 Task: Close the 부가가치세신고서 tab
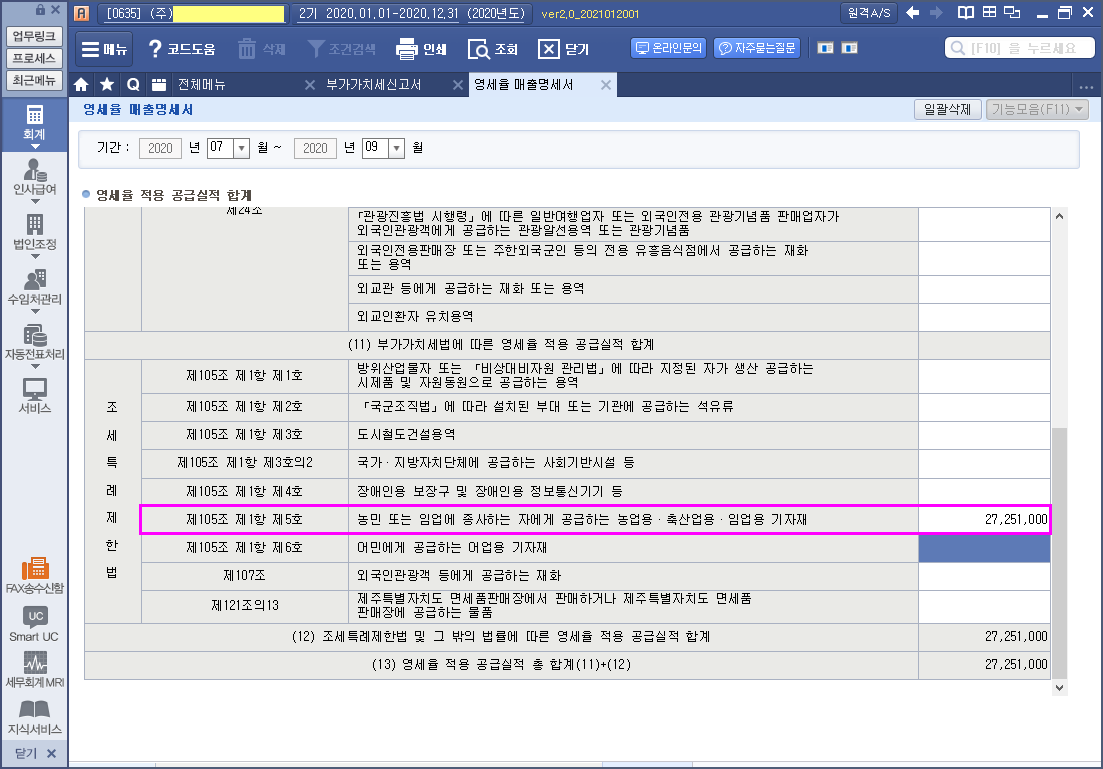click(x=457, y=84)
